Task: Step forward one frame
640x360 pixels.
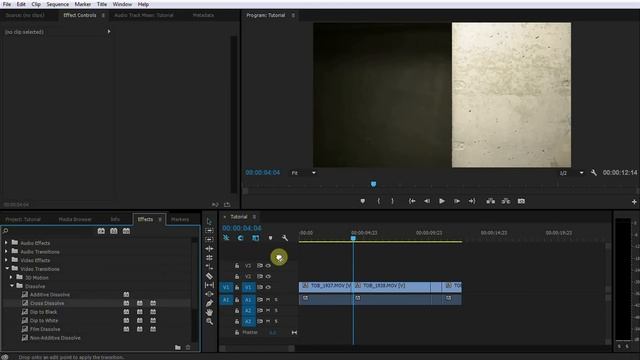Action: click(457, 201)
